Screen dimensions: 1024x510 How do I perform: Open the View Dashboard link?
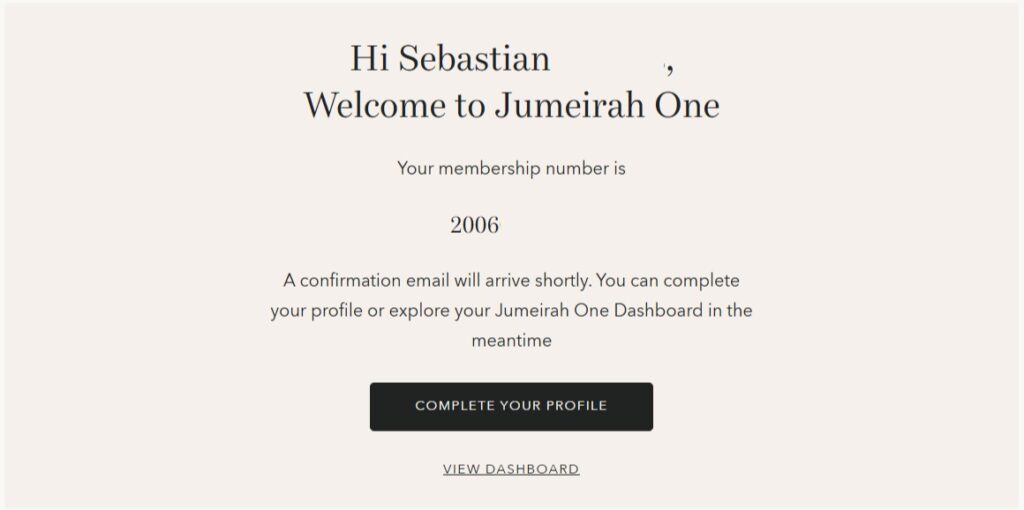click(x=511, y=469)
